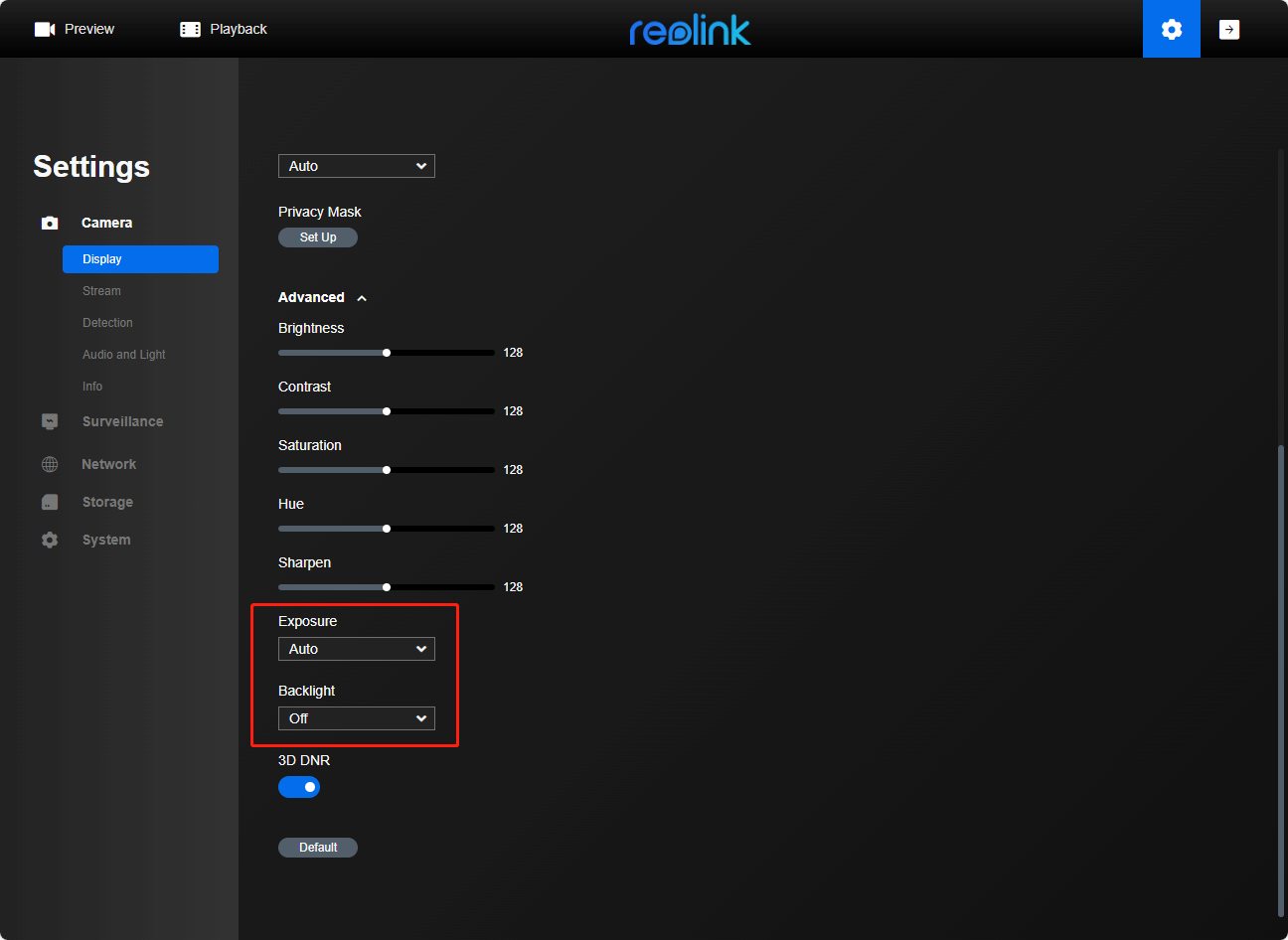Screen dimensions: 1288x940
Task: Click the Surveillance monitor icon
Action: [50, 421]
